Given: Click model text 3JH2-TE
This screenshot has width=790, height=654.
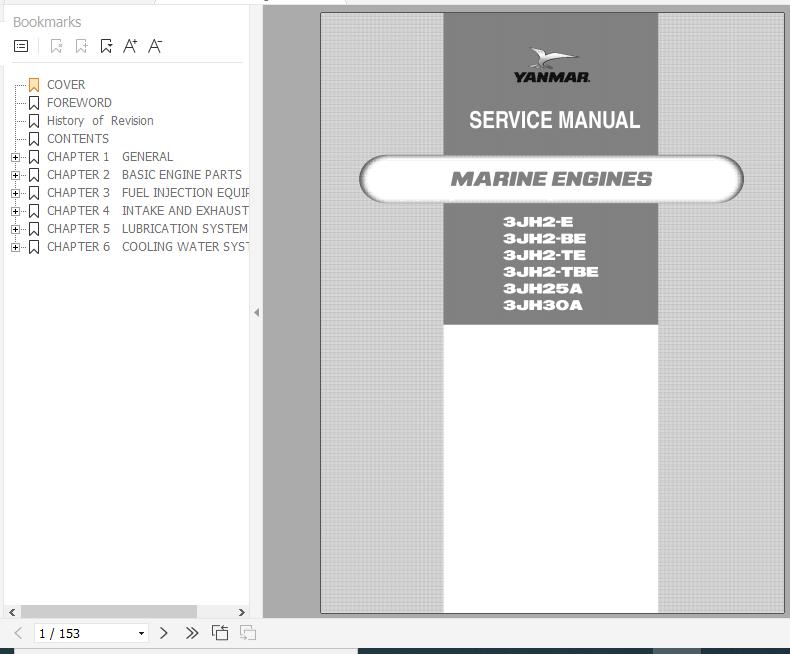Looking at the screenshot, I should (545, 255).
